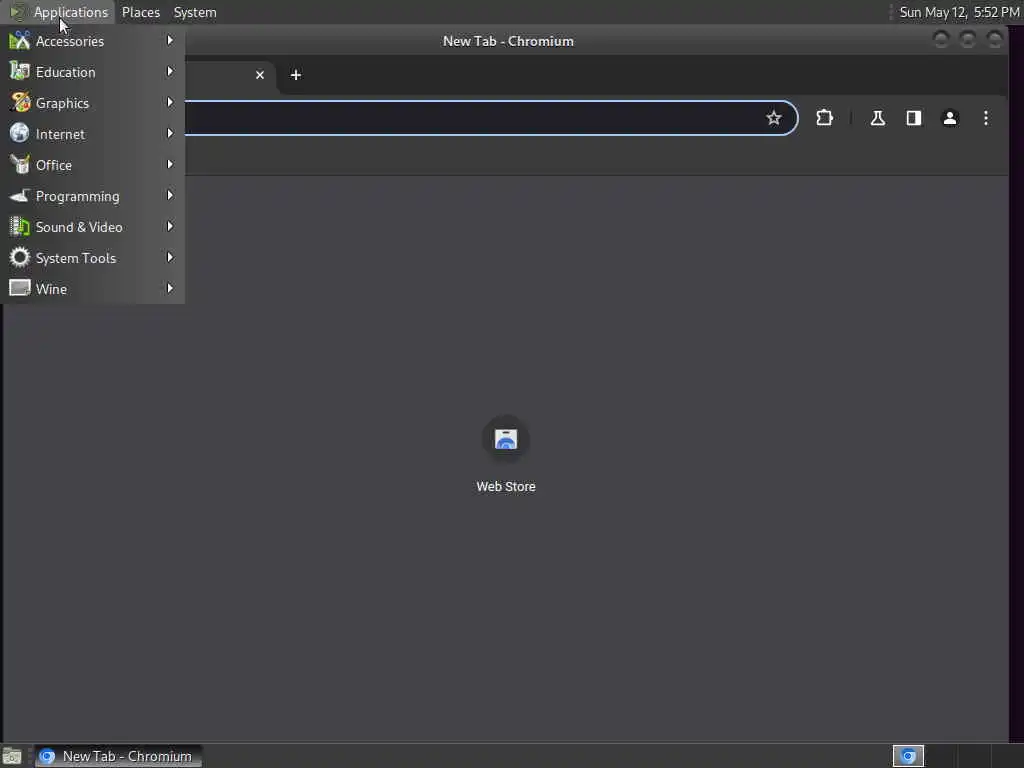1024x768 pixels.
Task: Expand Accessories via its arrow
Action: (170, 40)
